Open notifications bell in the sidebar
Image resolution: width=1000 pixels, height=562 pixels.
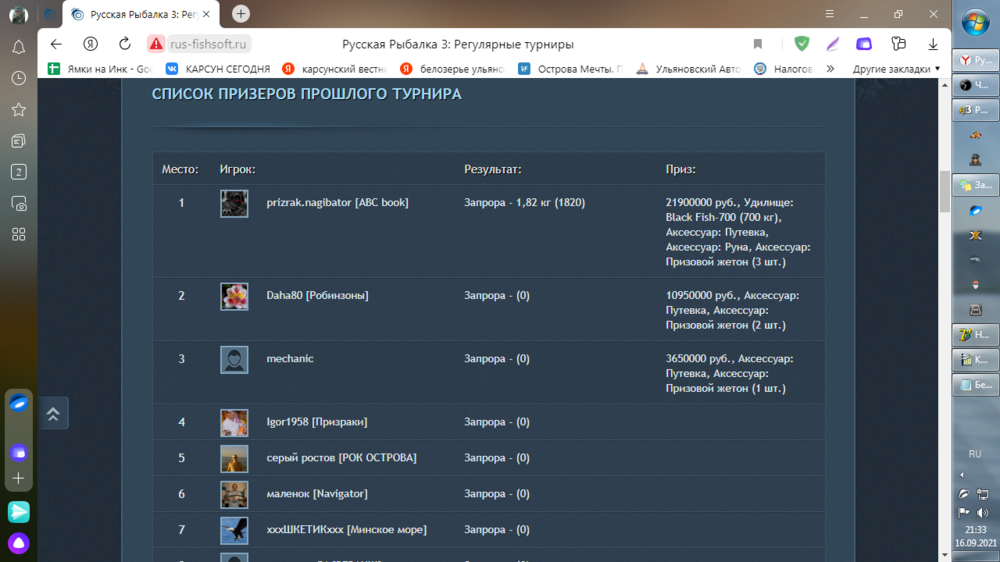(18, 47)
